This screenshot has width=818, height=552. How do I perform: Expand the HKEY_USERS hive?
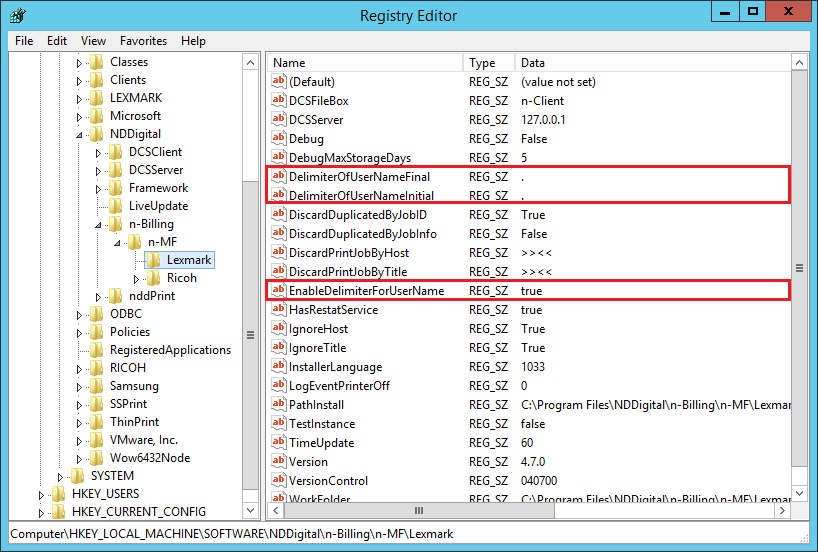pyautogui.click(x=42, y=494)
